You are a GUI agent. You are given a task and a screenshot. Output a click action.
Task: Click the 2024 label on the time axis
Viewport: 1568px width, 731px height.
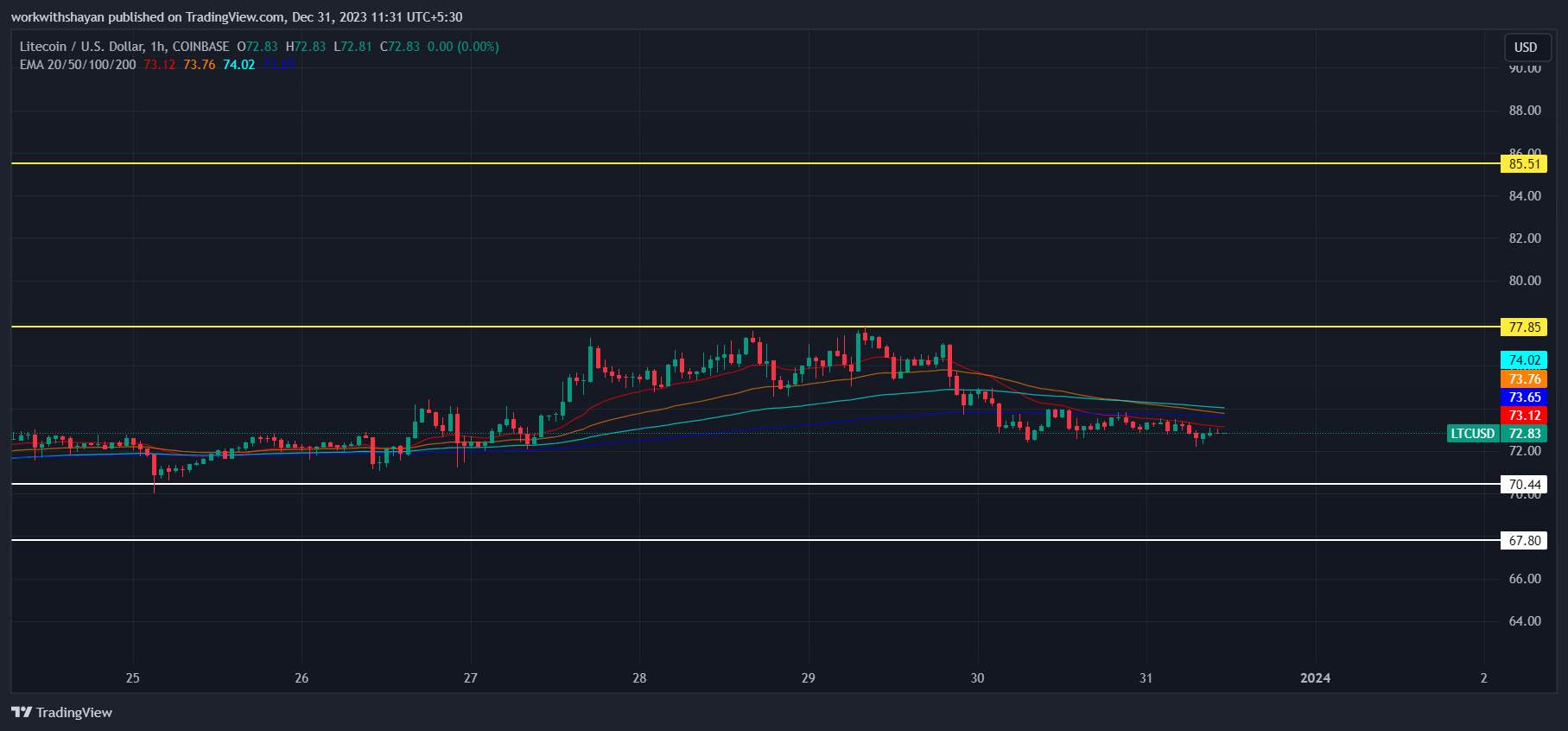(1315, 678)
